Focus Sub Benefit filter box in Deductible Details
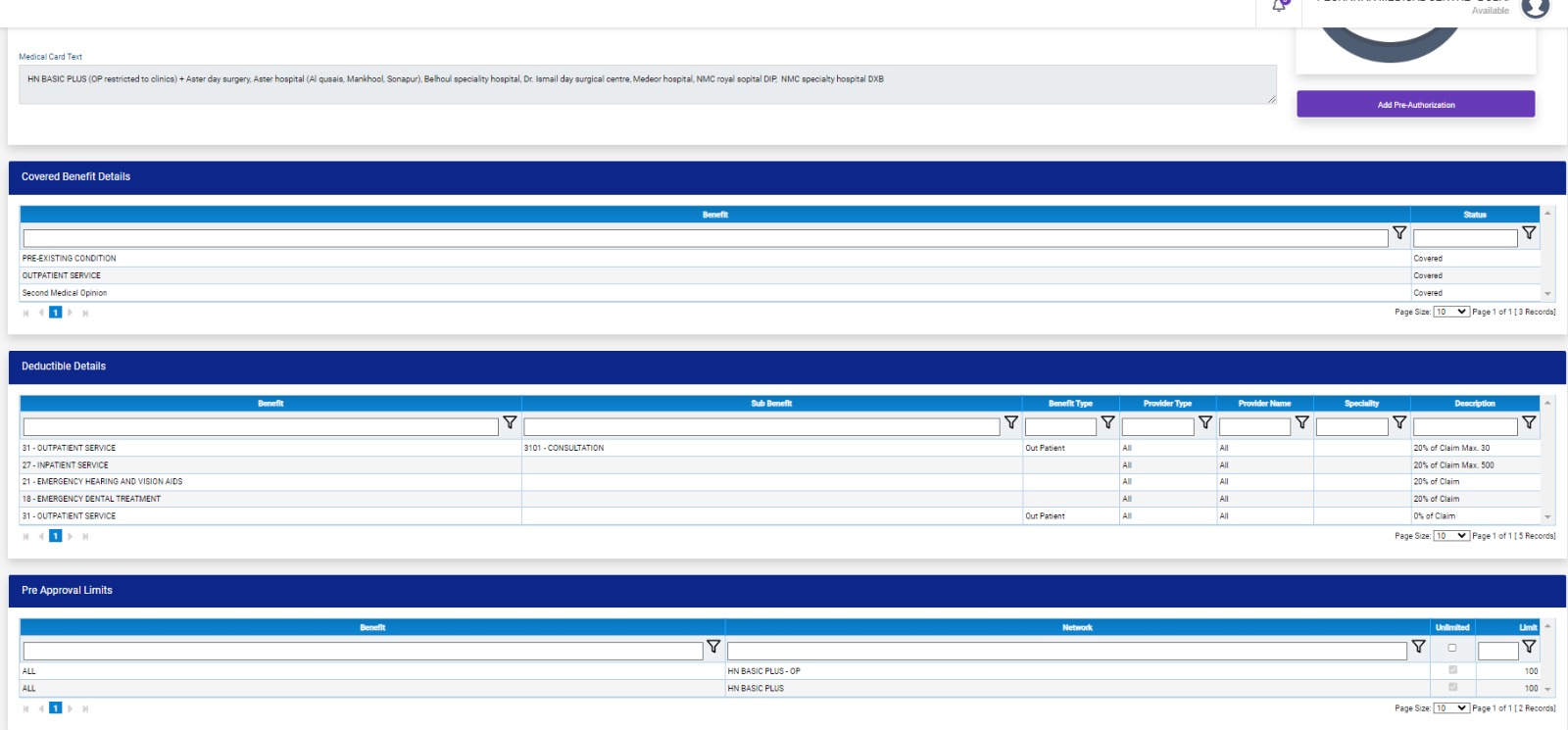The width and height of the screenshot is (1568, 730). pos(761,427)
